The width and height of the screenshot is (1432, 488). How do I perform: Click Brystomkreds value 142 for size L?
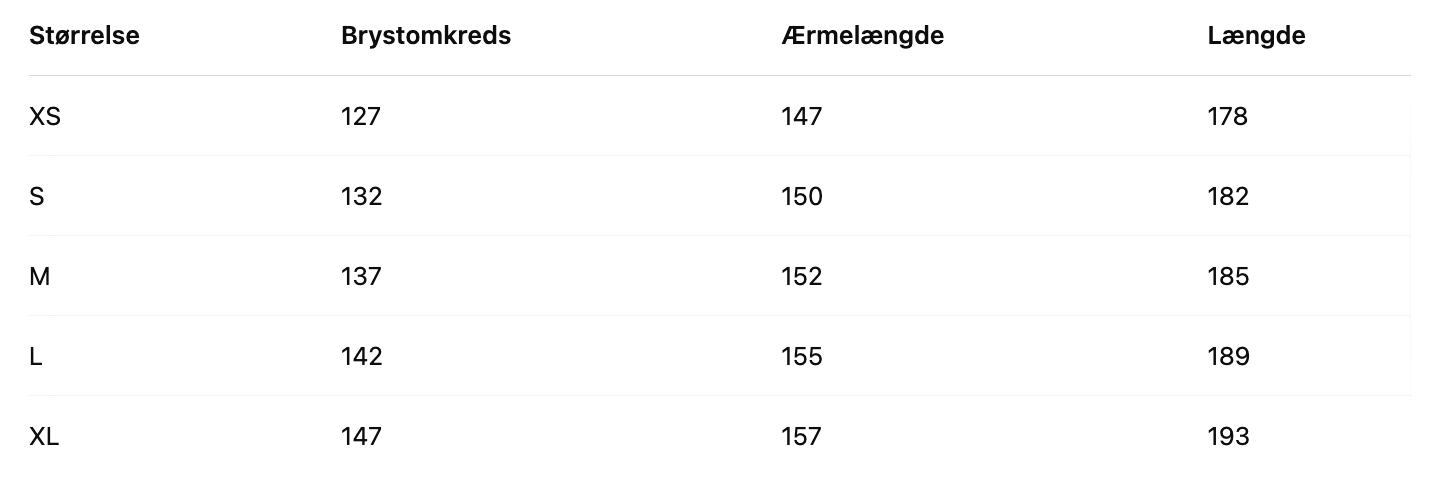point(361,357)
